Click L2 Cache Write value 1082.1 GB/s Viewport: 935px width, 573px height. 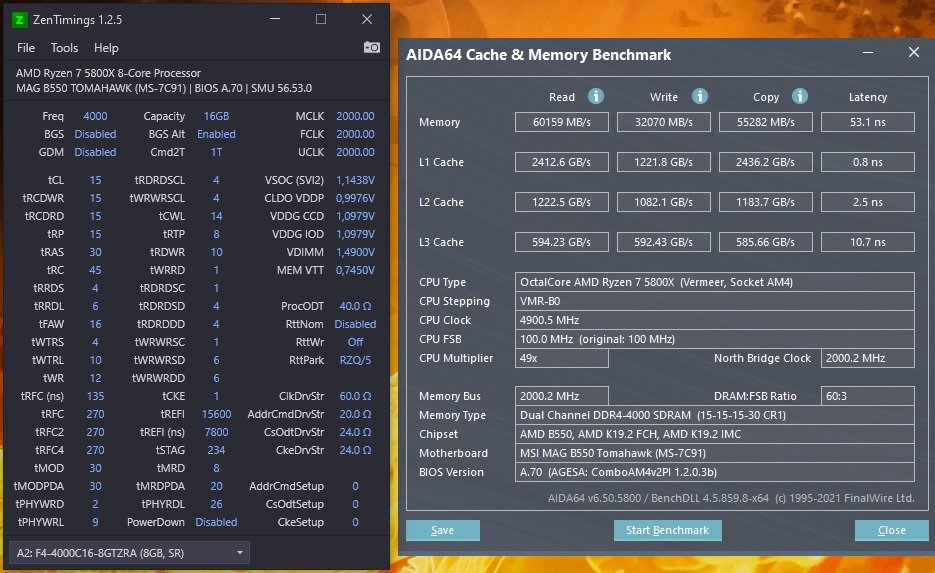click(664, 202)
